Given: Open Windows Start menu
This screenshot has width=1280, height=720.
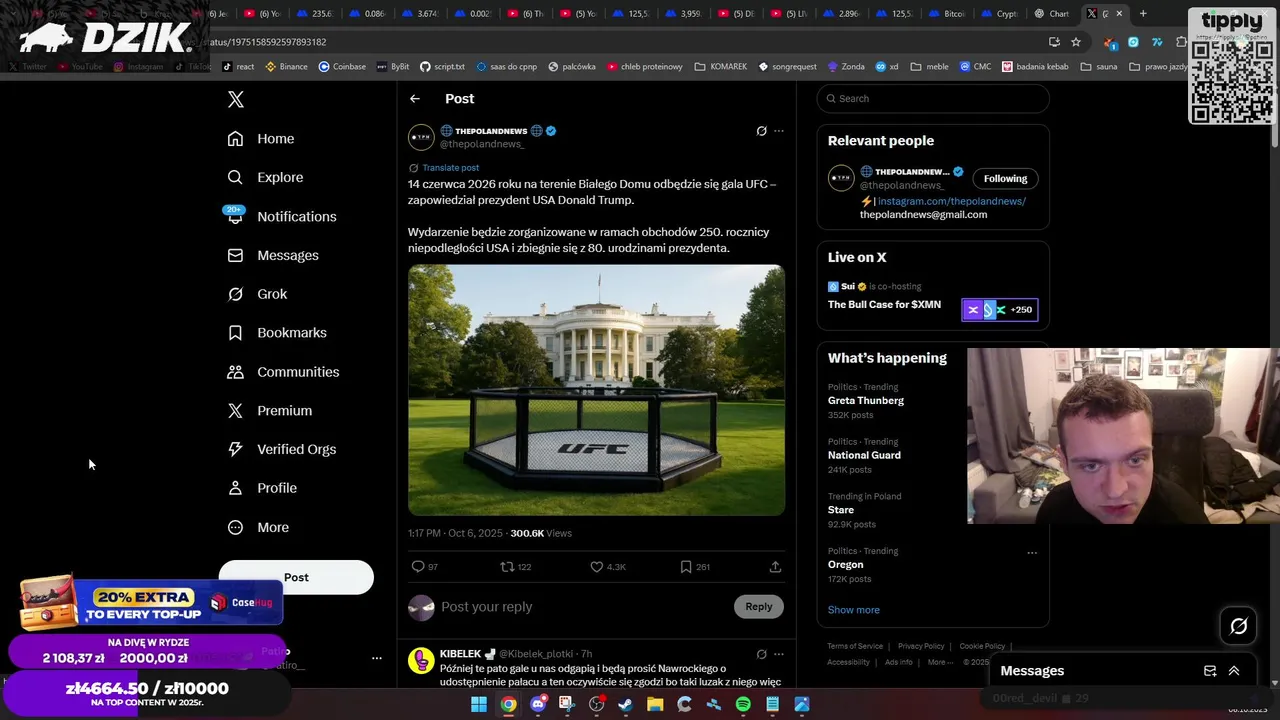Looking at the screenshot, I should (x=479, y=704).
